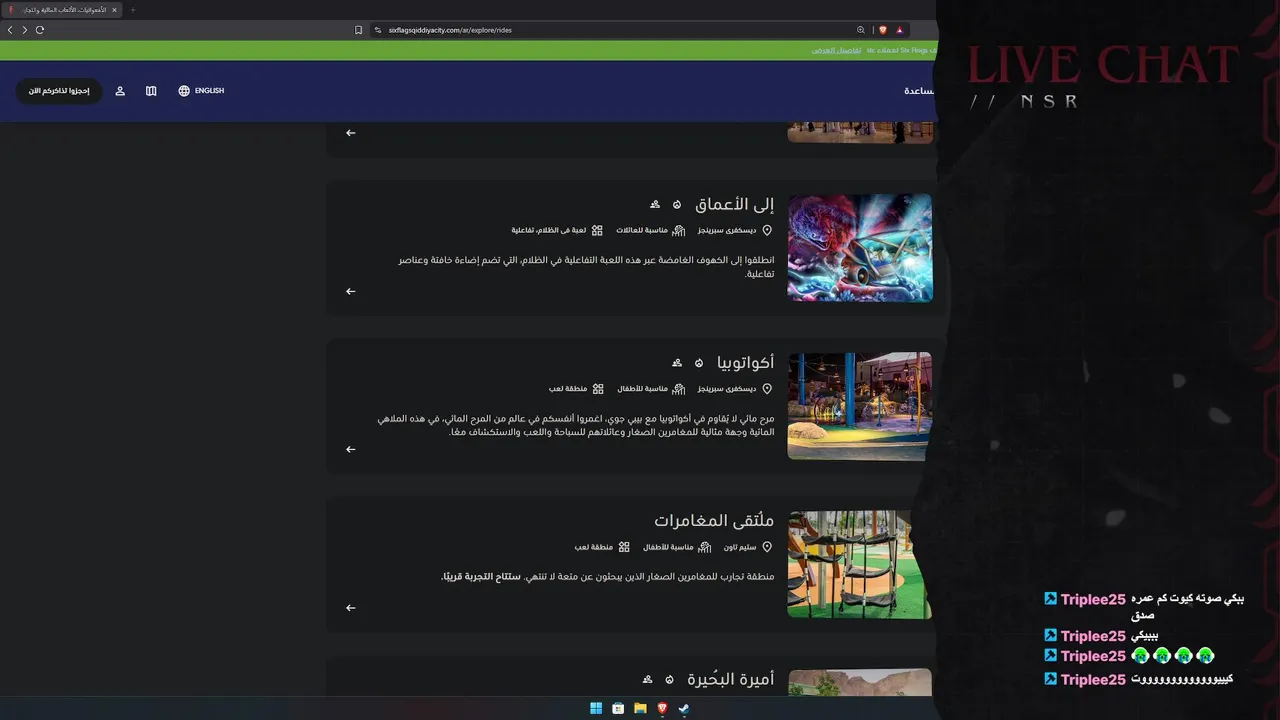Click the thrill level icon beside أميرة البحيرة
Image resolution: width=1280 pixels, height=720 pixels.
pyautogui.click(x=669, y=680)
